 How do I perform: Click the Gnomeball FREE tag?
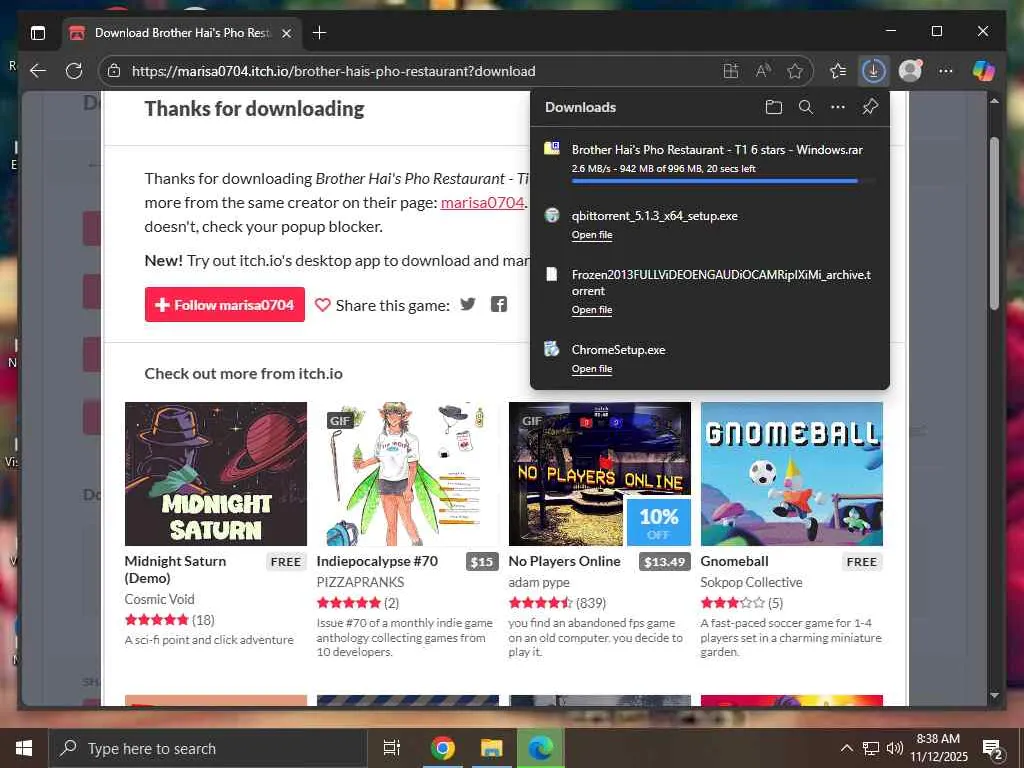click(x=862, y=562)
